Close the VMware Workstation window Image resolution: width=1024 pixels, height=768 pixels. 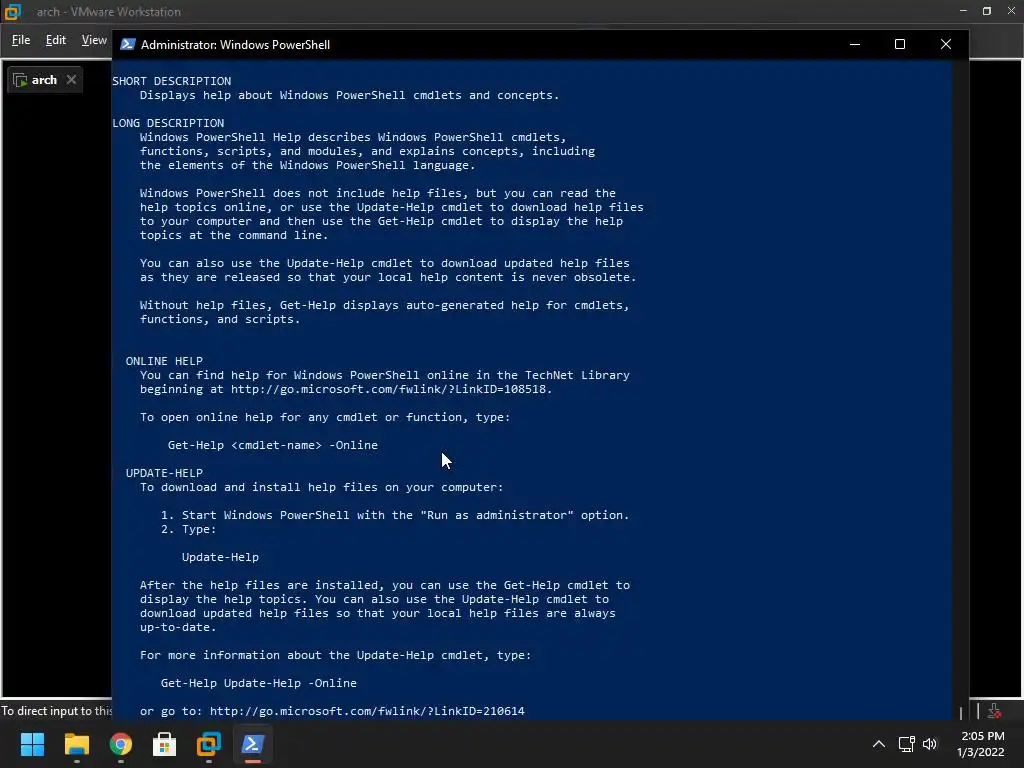pos(1011,11)
